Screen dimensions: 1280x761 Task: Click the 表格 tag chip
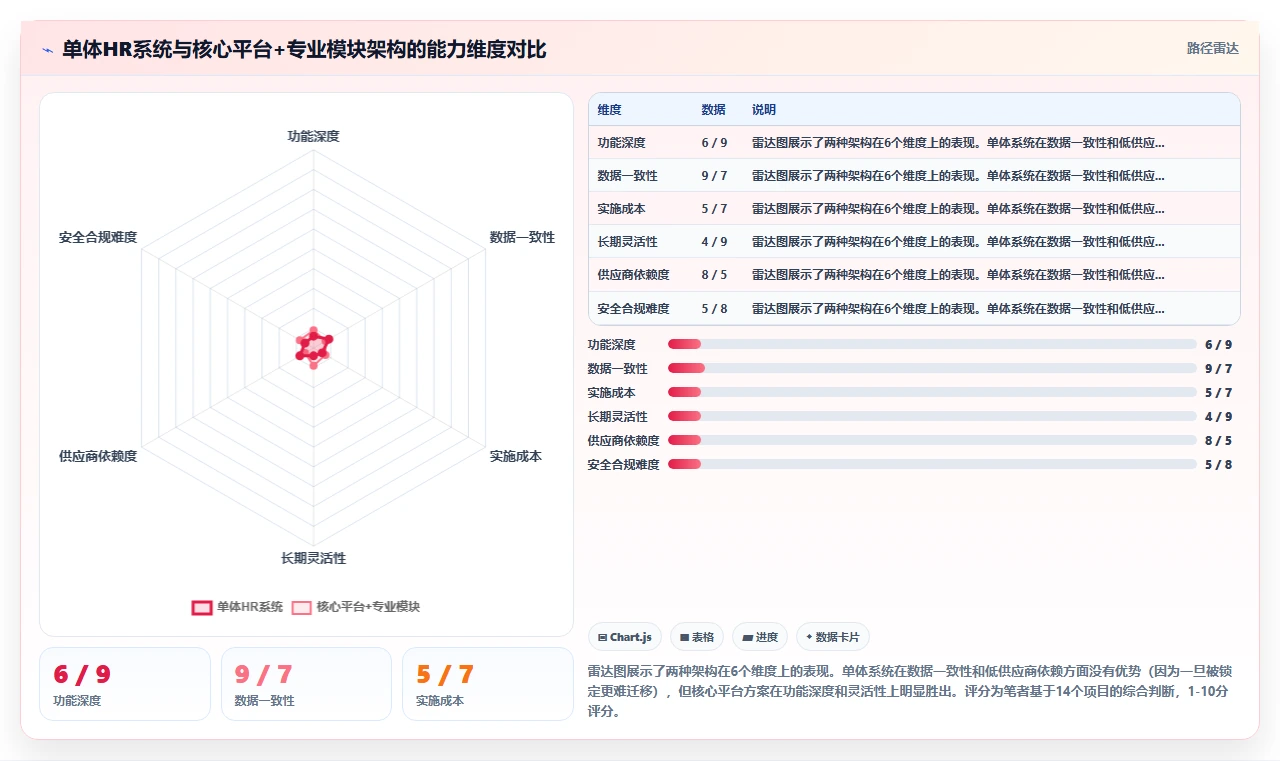[697, 637]
